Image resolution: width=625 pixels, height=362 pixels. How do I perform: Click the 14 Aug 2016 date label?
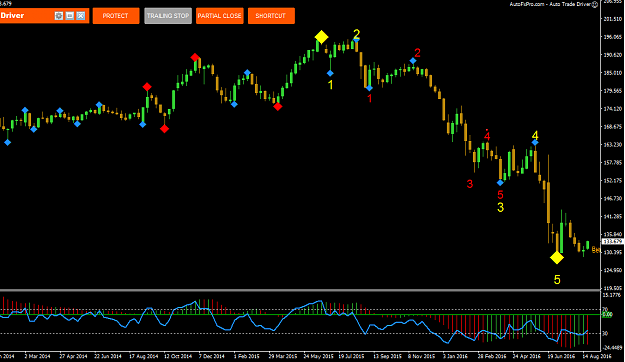tap(597, 356)
